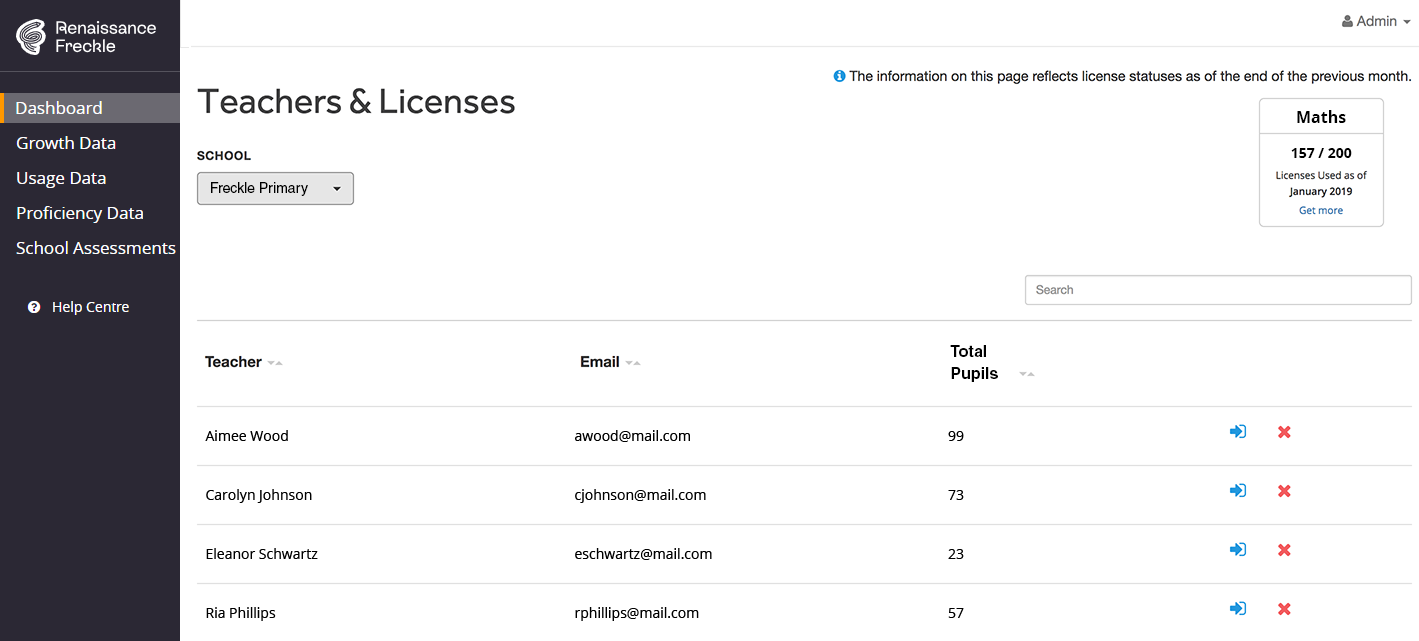Click the login icon for Ria Phillips

1238,609
